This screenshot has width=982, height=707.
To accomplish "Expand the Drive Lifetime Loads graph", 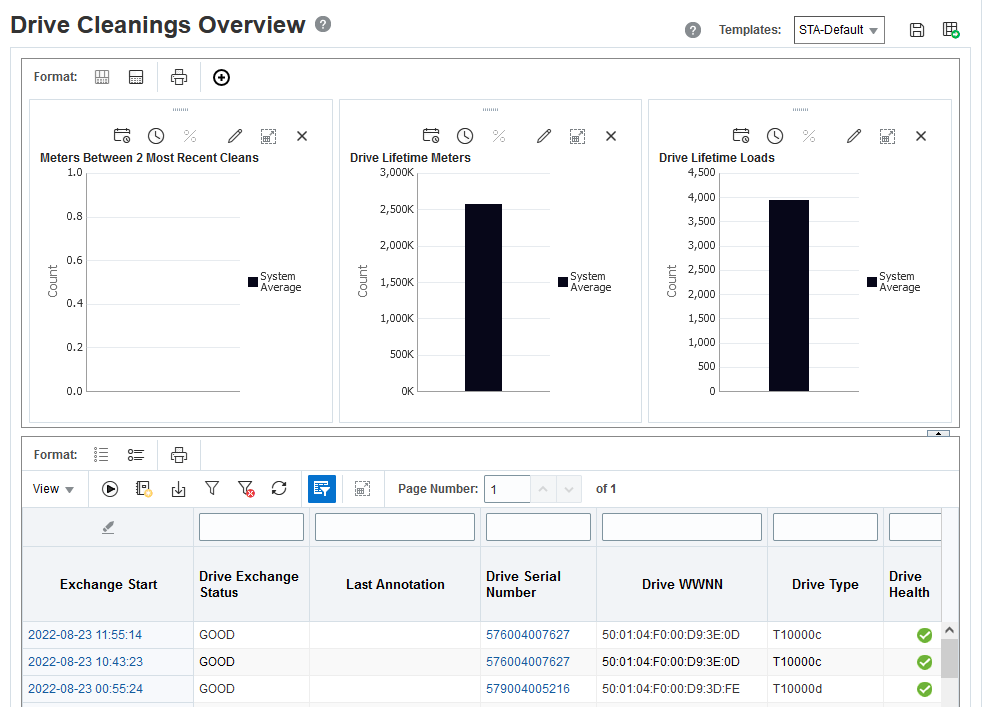I will tap(887, 136).
